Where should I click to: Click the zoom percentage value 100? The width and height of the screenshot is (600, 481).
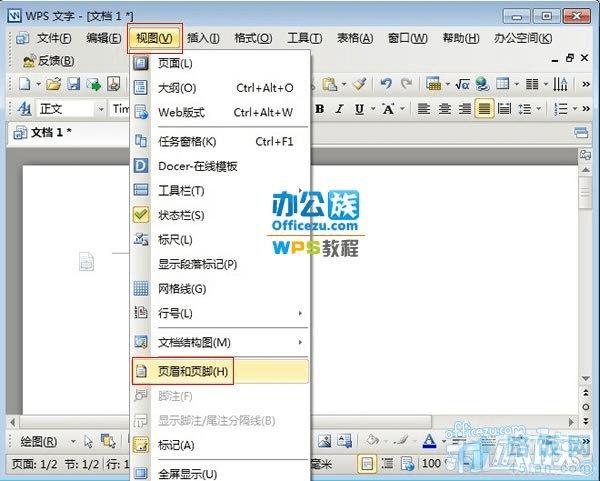[x=431, y=464]
